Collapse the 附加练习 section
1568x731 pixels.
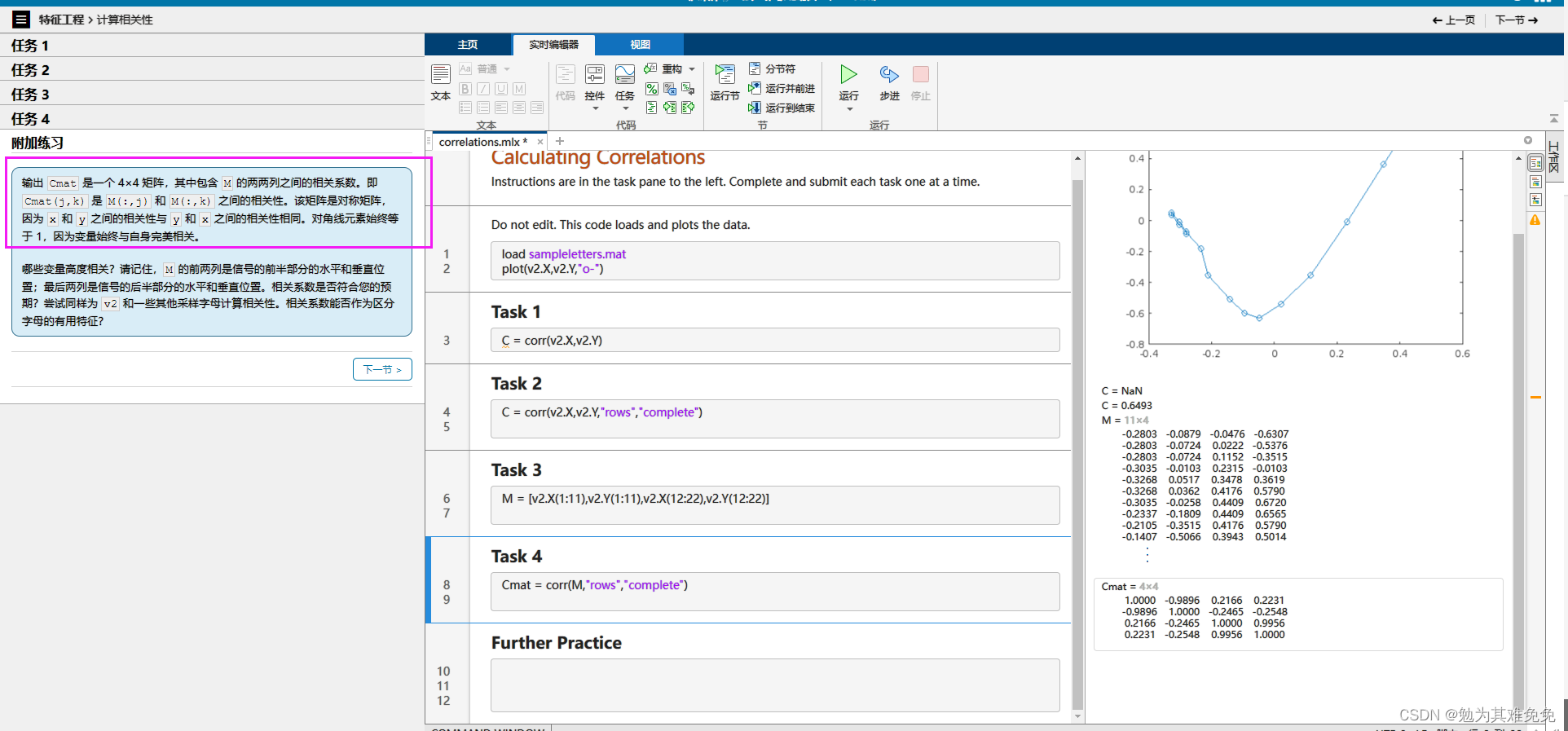pyautogui.click(x=212, y=143)
